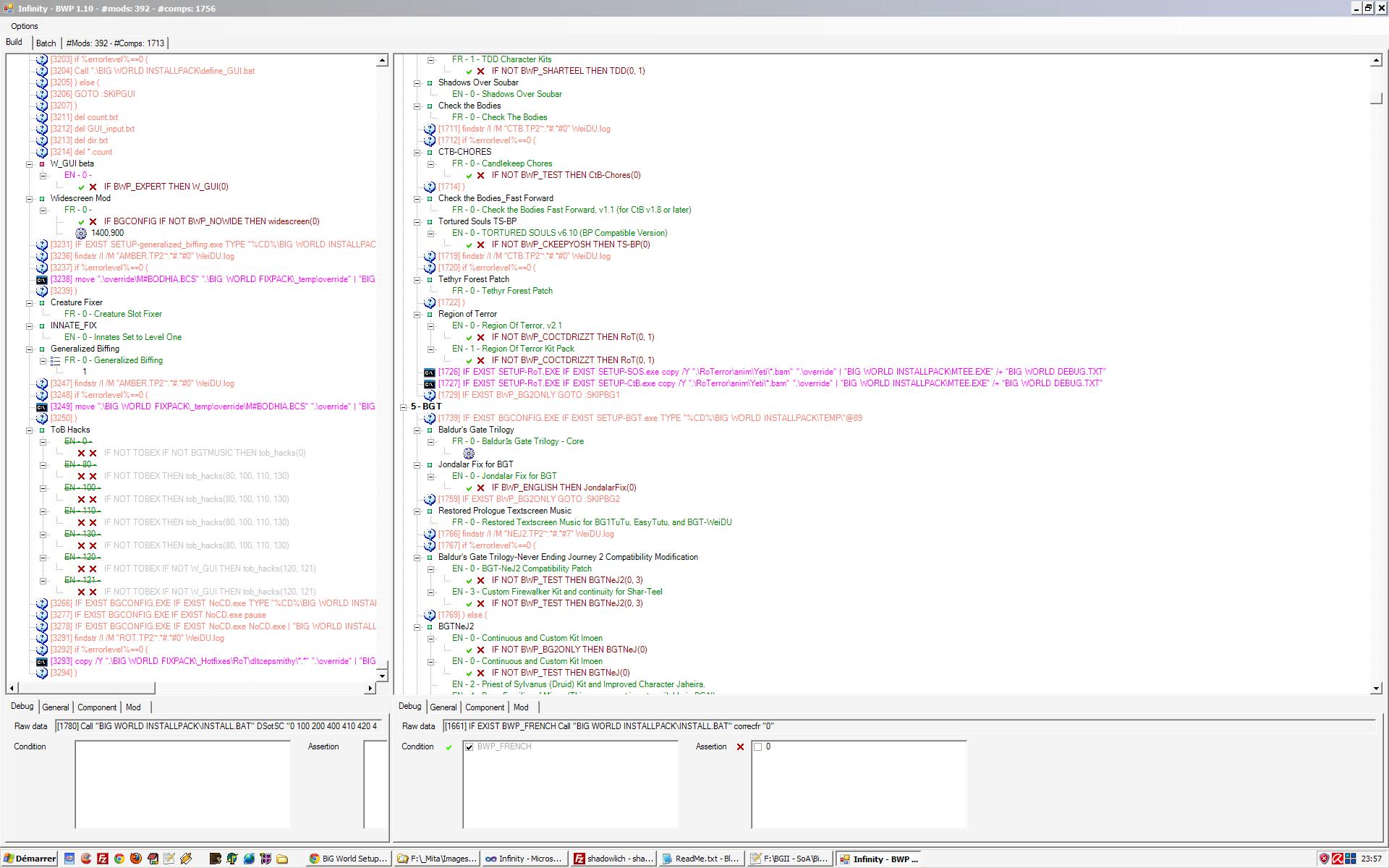Collapse the Generalized Biffing tree node
The width and height of the screenshot is (1389, 868).
pos(30,349)
